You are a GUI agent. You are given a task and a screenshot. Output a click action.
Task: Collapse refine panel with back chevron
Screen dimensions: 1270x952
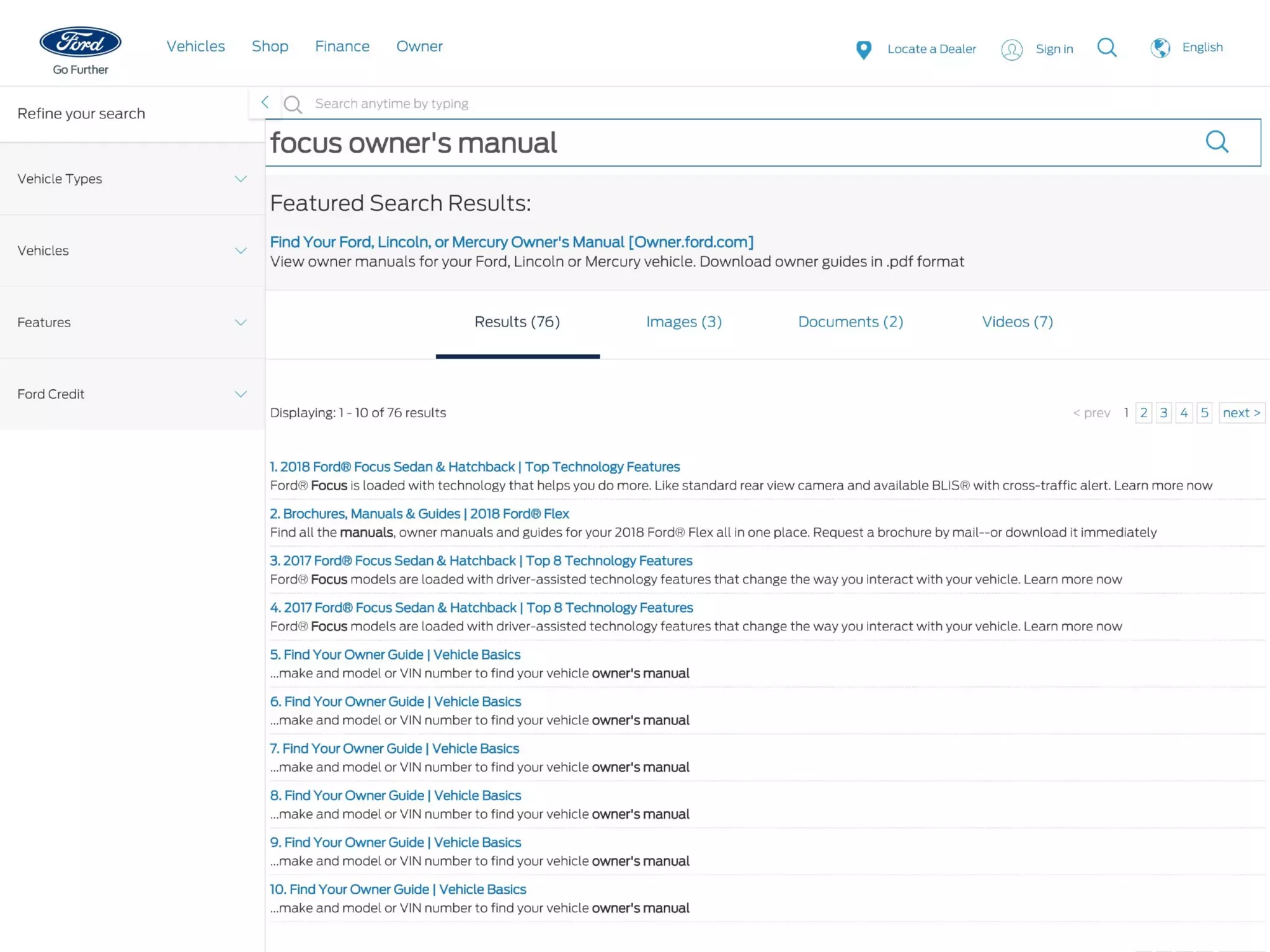point(265,102)
